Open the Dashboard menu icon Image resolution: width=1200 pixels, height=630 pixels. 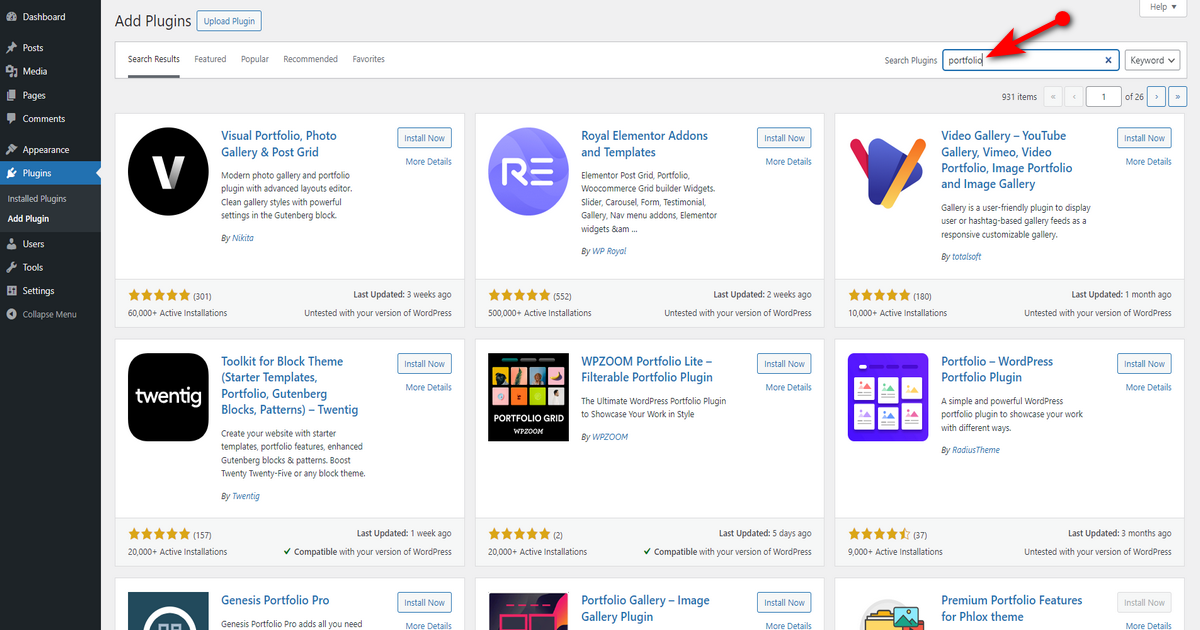tap(11, 17)
